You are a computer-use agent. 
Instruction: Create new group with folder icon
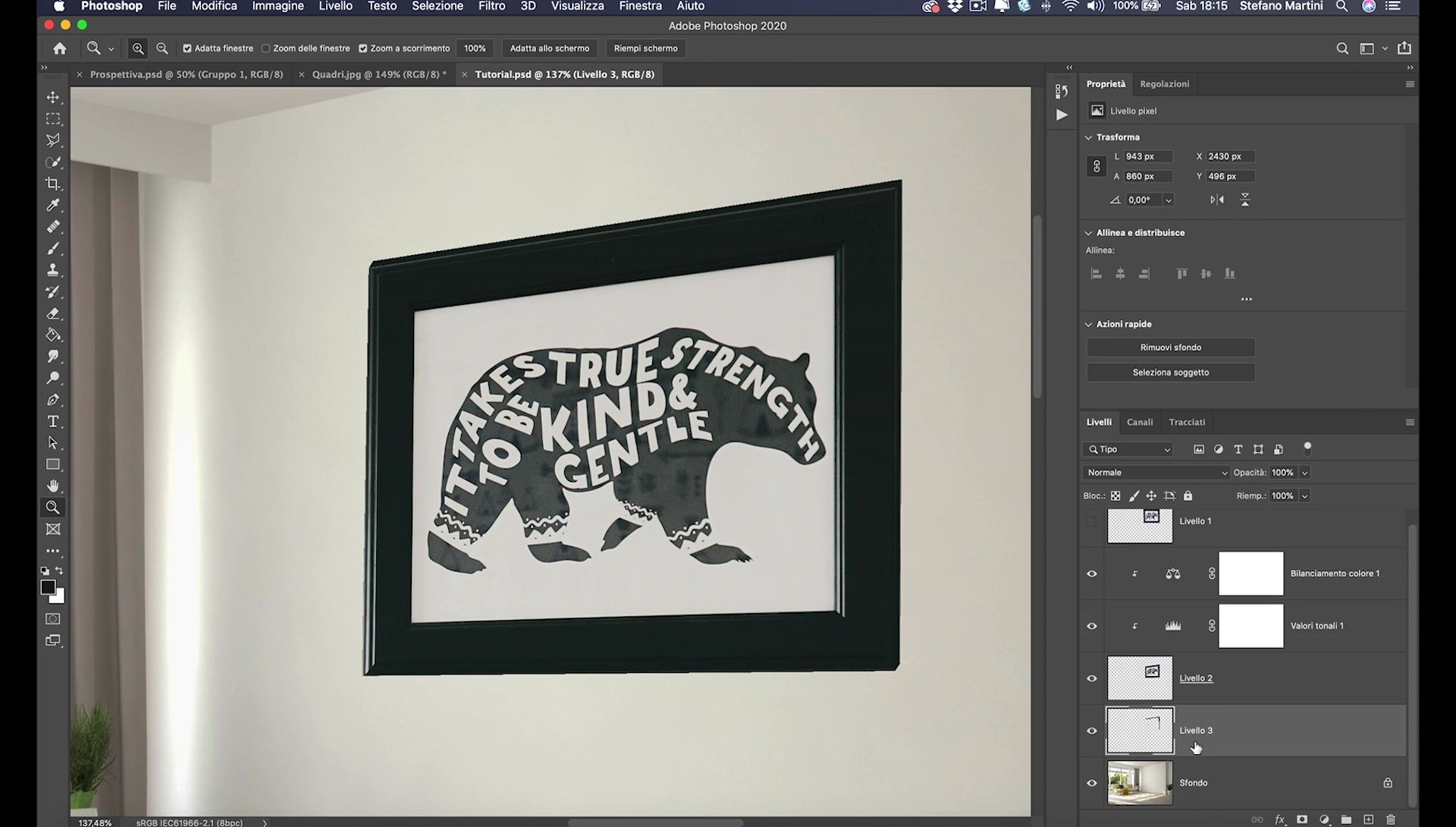(x=1346, y=819)
